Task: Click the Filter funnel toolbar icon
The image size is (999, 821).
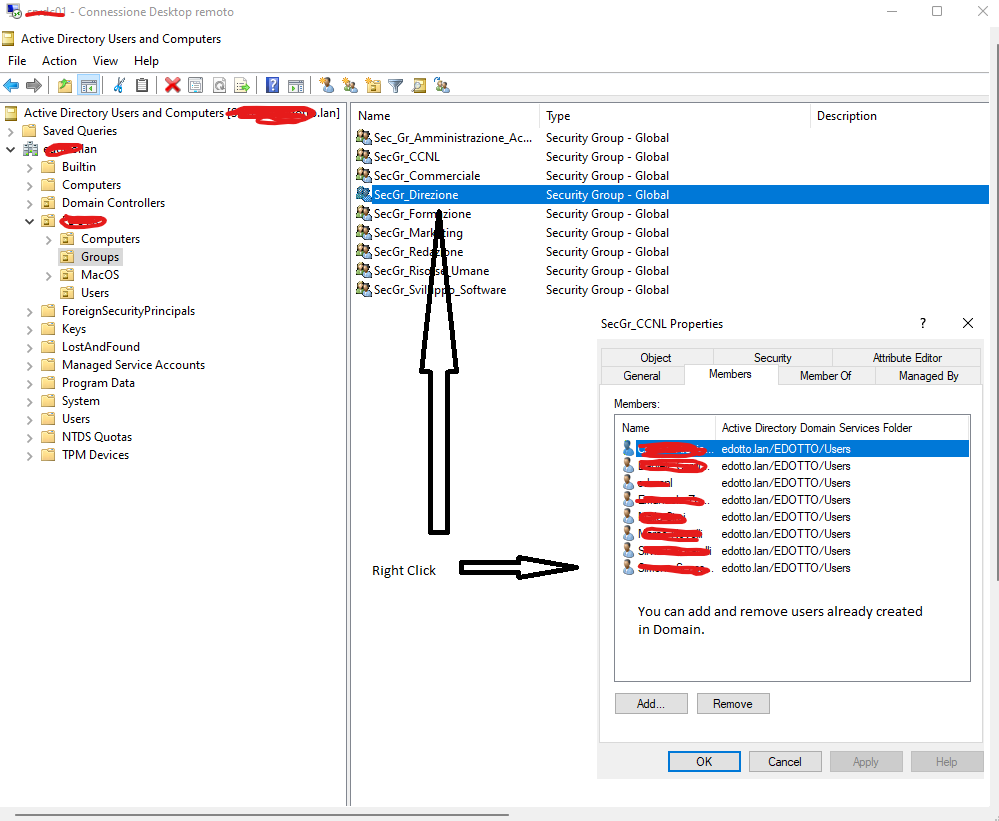Action: pos(396,86)
